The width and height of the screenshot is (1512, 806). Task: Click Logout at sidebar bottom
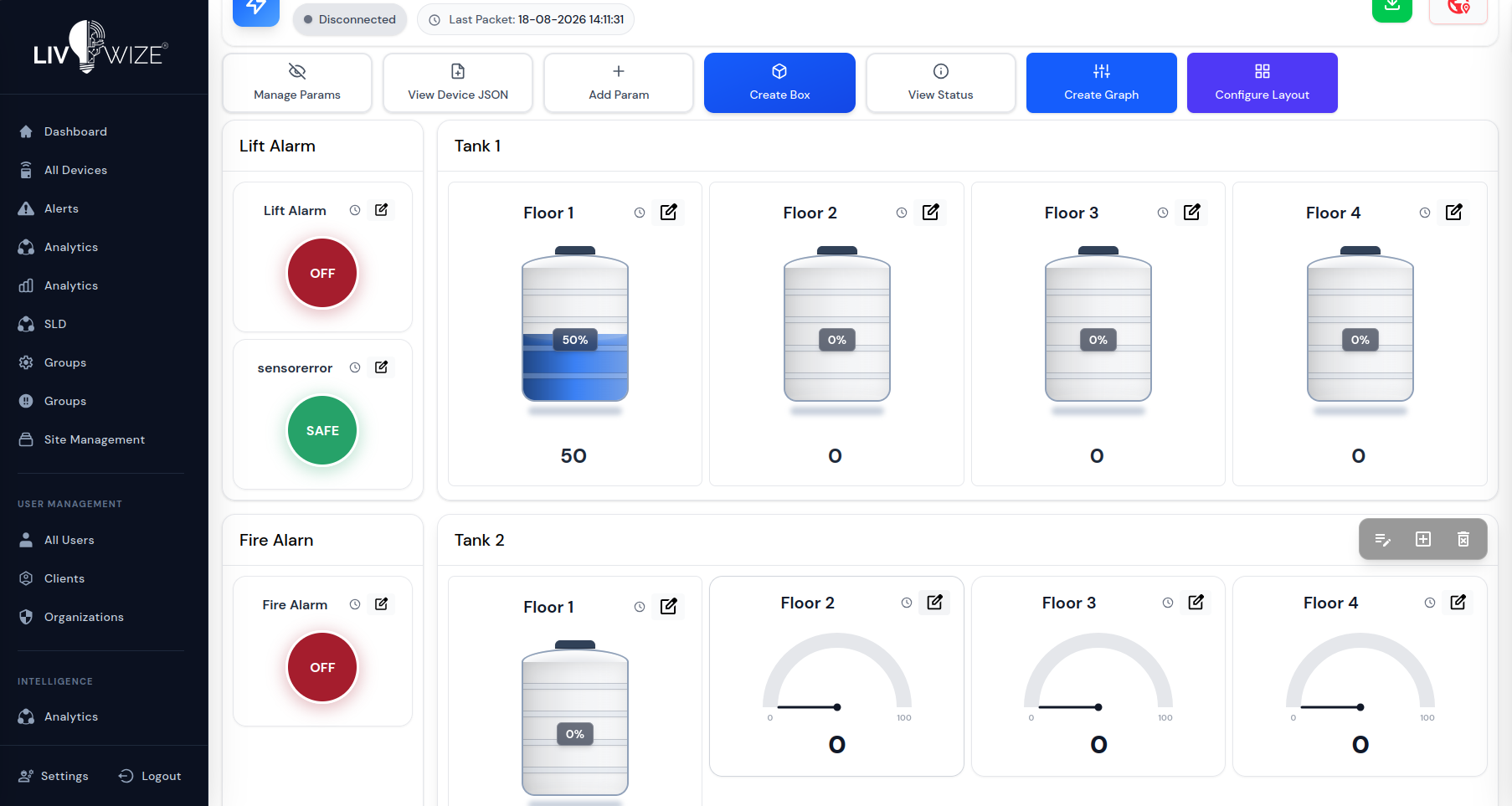(x=150, y=776)
